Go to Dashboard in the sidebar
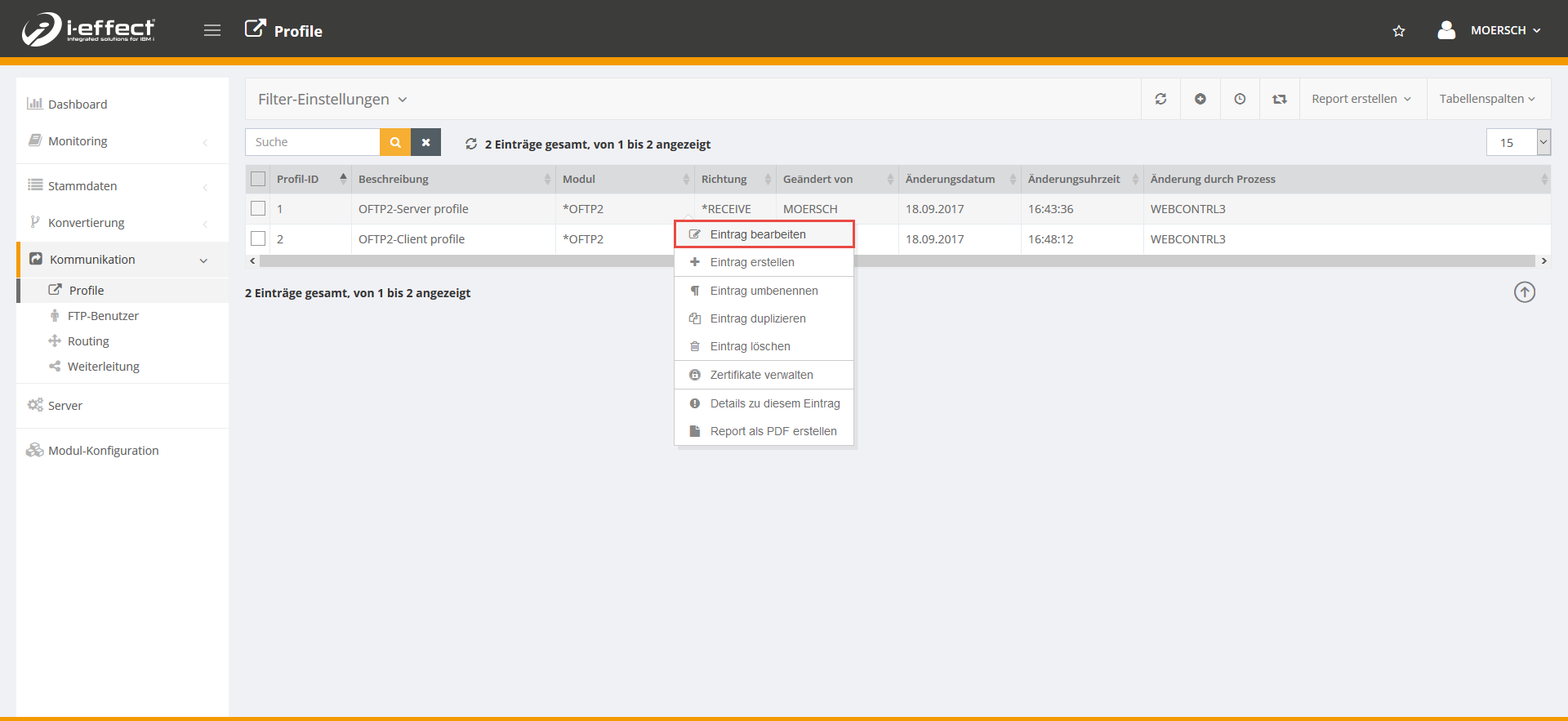 click(78, 105)
